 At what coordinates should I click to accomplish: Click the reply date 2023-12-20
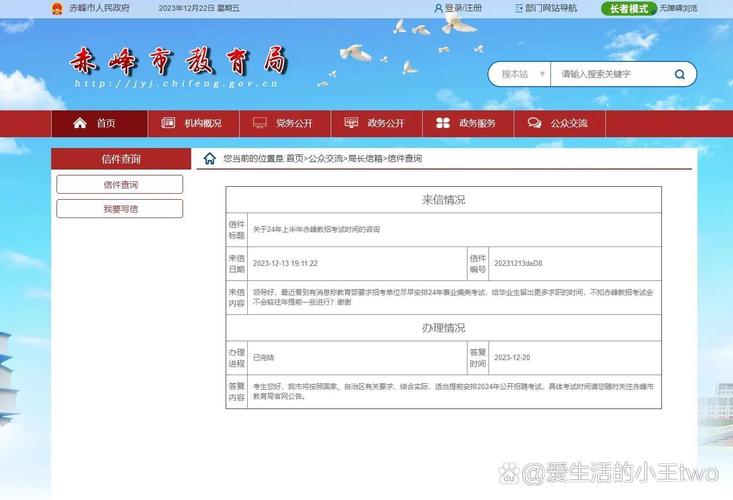(512, 357)
